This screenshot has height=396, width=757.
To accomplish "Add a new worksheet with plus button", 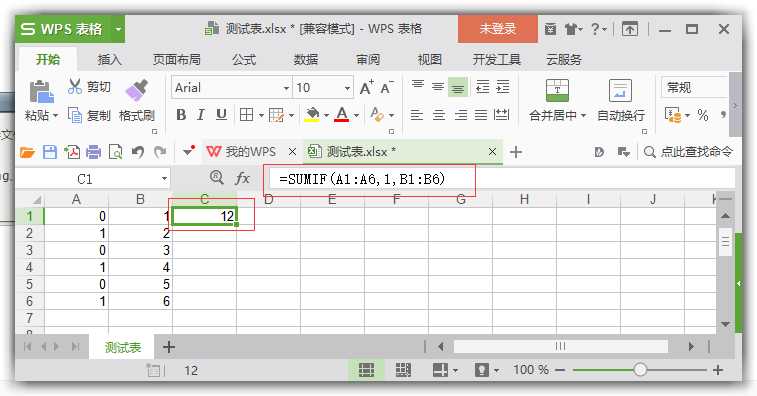I will 168,347.
